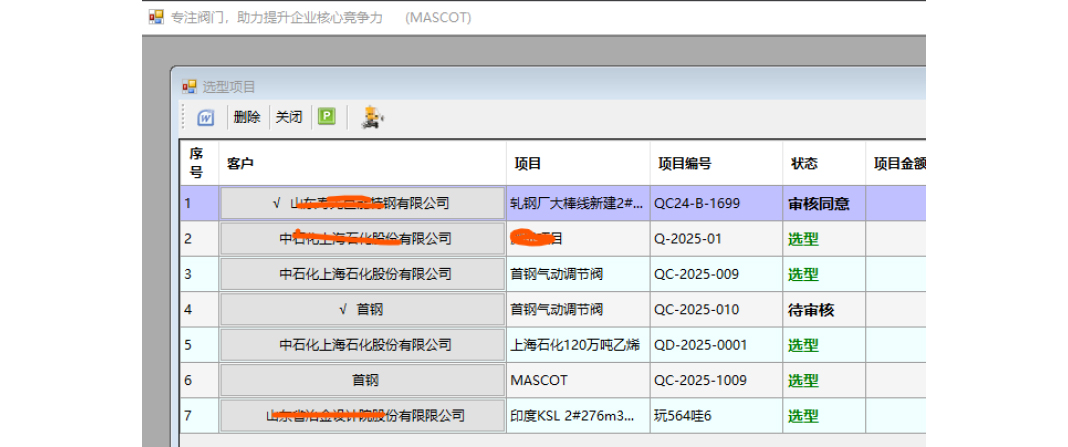
Task: Select project number QC-2025-1009
Action: pyautogui.click(x=717, y=380)
